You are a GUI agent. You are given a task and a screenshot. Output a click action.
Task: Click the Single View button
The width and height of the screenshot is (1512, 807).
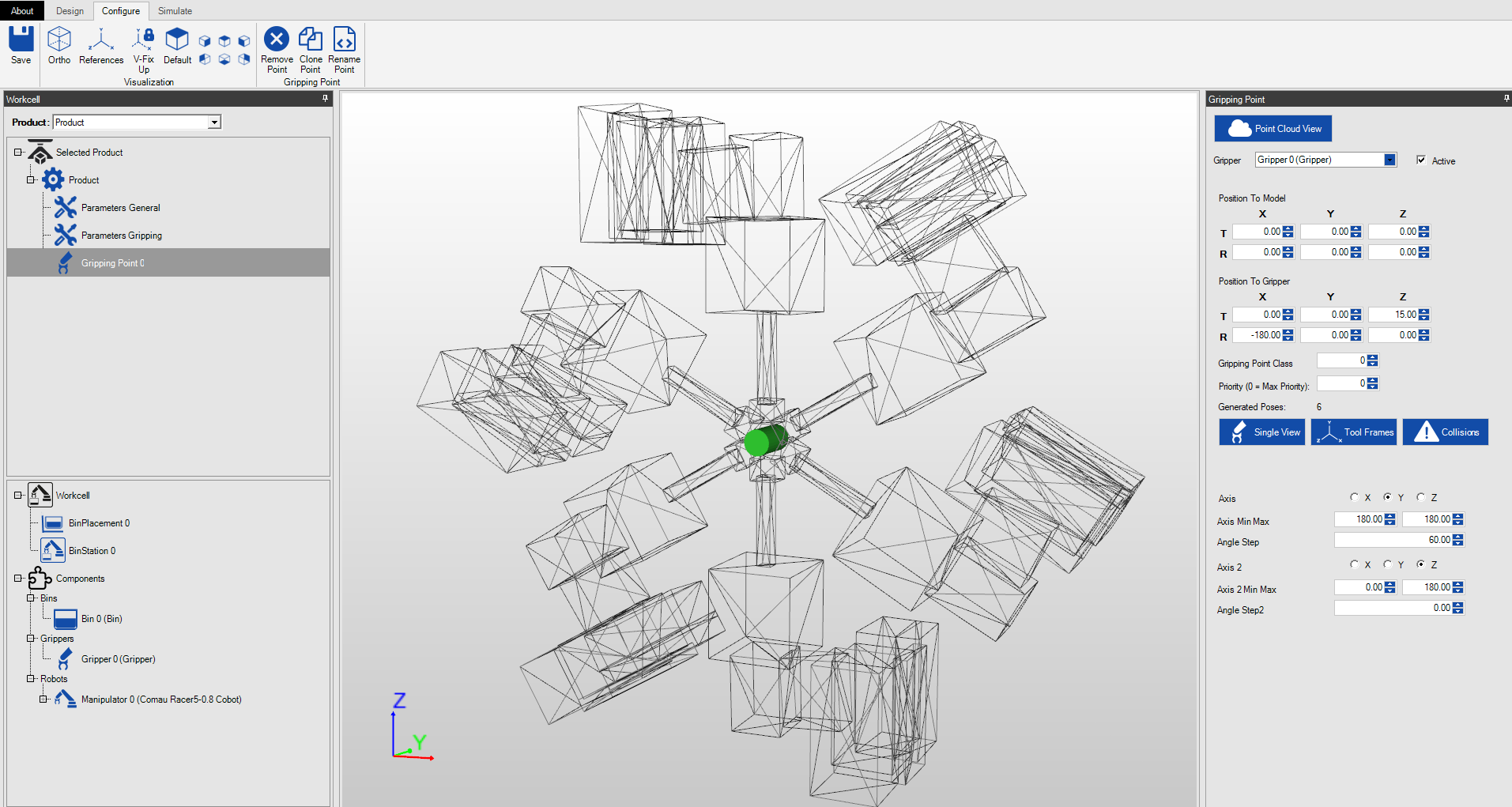[x=1262, y=432]
